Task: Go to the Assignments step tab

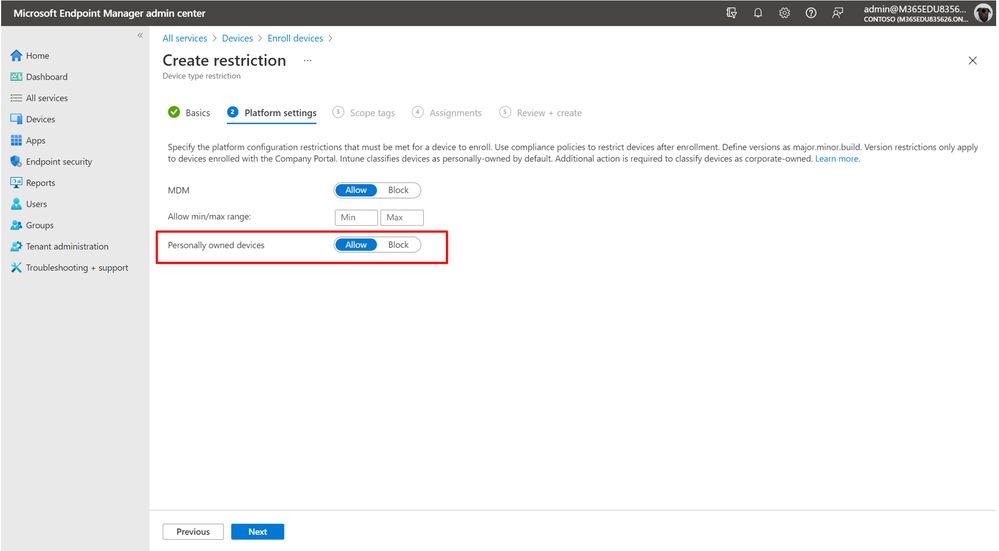Action: click(x=447, y=113)
